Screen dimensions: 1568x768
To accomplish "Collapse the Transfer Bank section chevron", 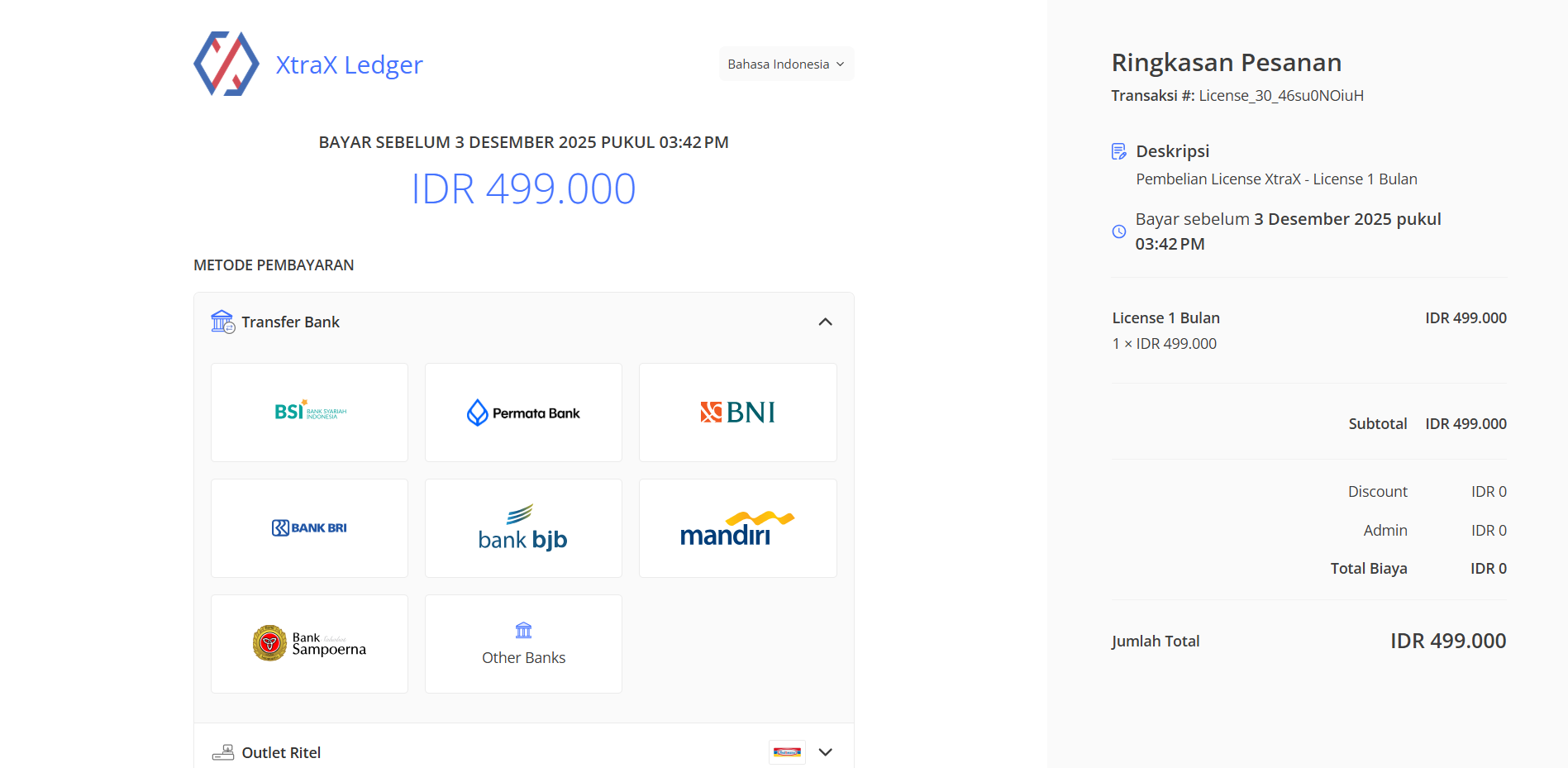I will (x=825, y=322).
